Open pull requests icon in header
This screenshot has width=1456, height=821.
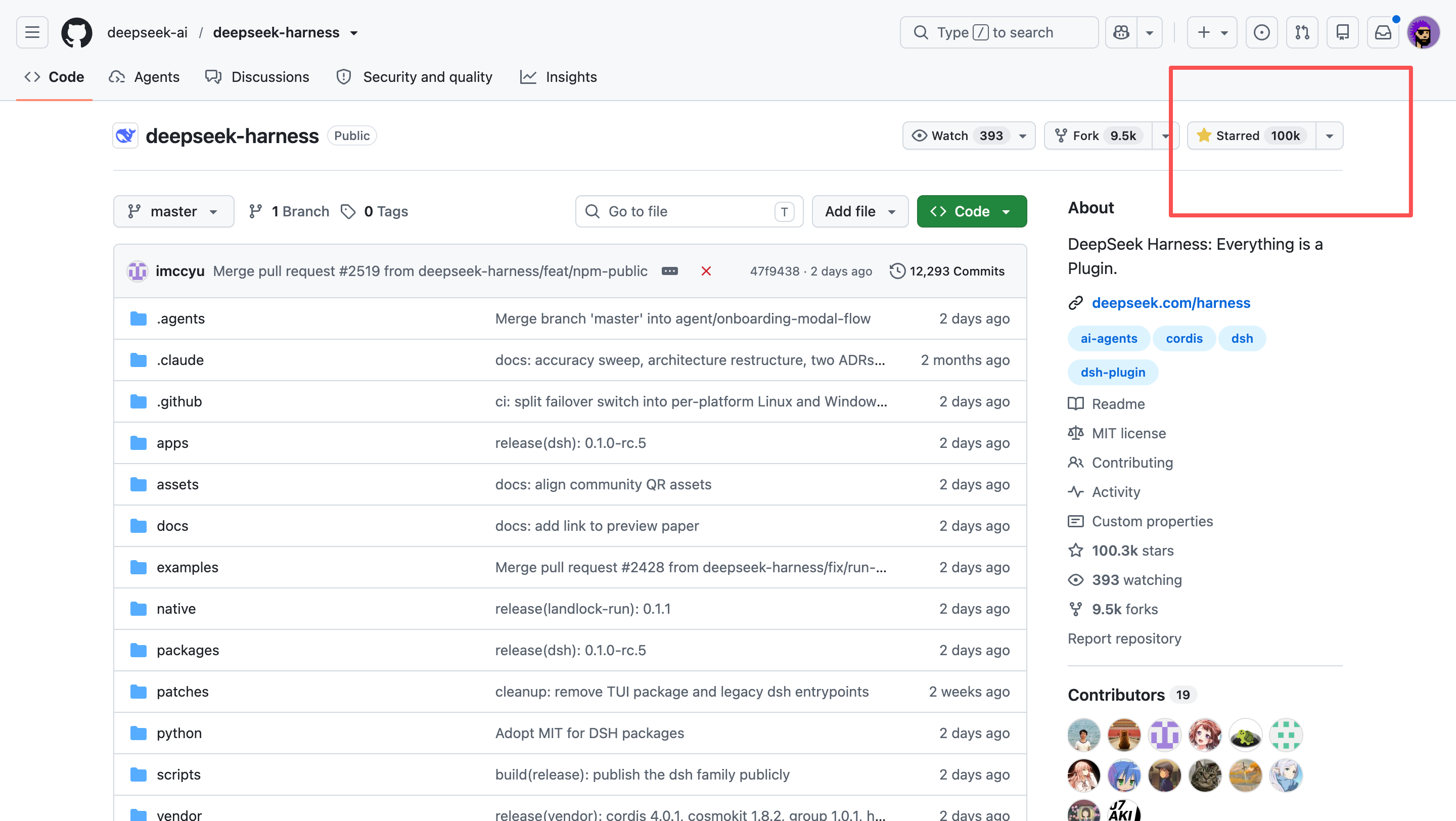coord(1302,32)
